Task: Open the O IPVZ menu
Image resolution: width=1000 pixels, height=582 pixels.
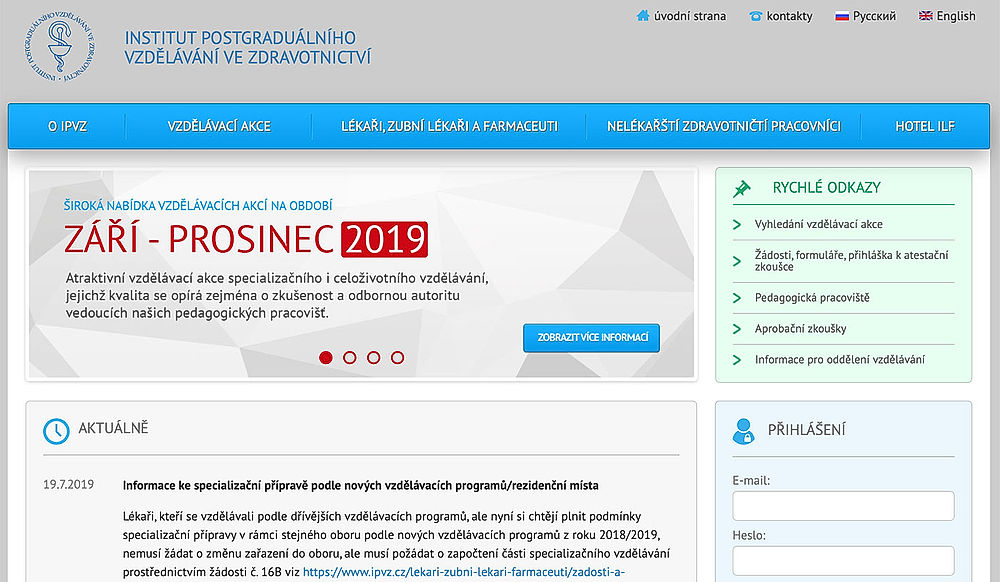Action: tap(67, 126)
